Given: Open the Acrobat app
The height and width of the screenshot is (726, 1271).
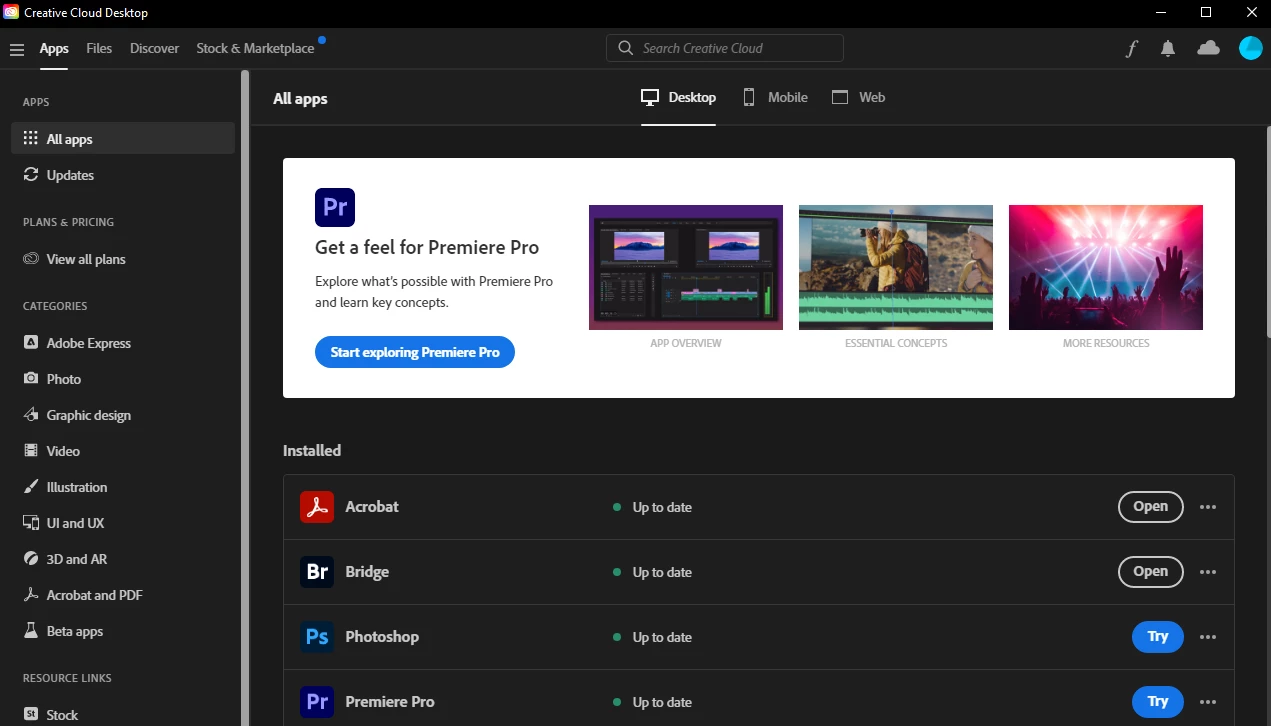Looking at the screenshot, I should click(1150, 507).
